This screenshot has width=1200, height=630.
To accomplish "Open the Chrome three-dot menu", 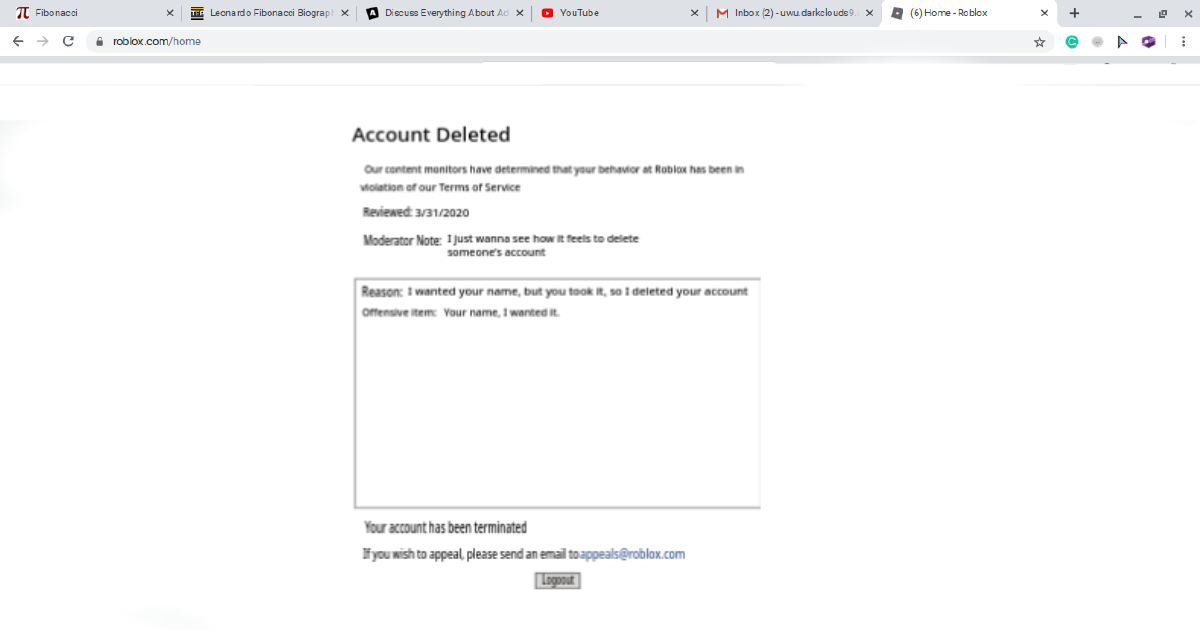I will [1183, 41].
